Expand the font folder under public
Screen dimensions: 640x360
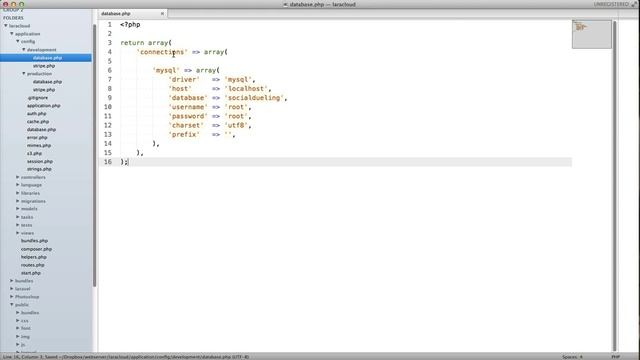[18, 328]
